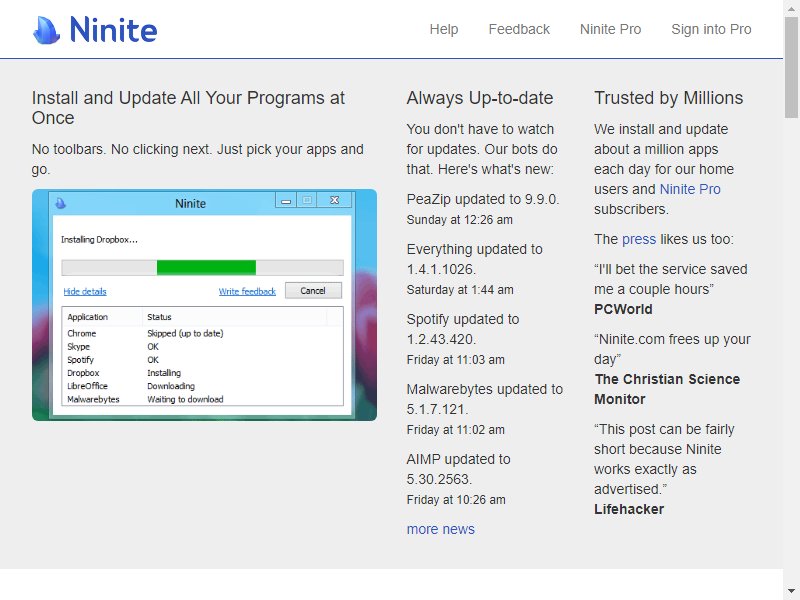Image resolution: width=800 pixels, height=600 pixels.
Task: Open the Ninite Pro subscribers link
Action: click(690, 189)
